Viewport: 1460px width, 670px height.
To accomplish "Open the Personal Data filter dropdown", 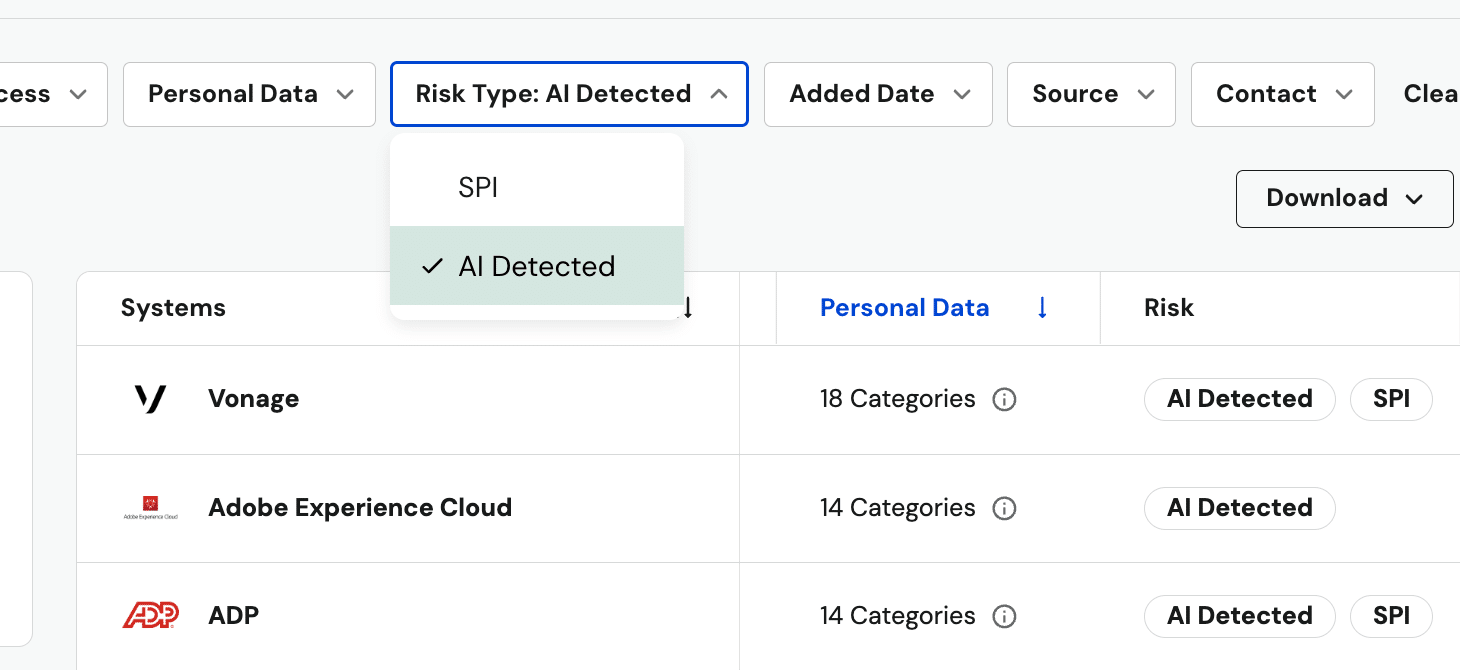I will click(x=249, y=94).
